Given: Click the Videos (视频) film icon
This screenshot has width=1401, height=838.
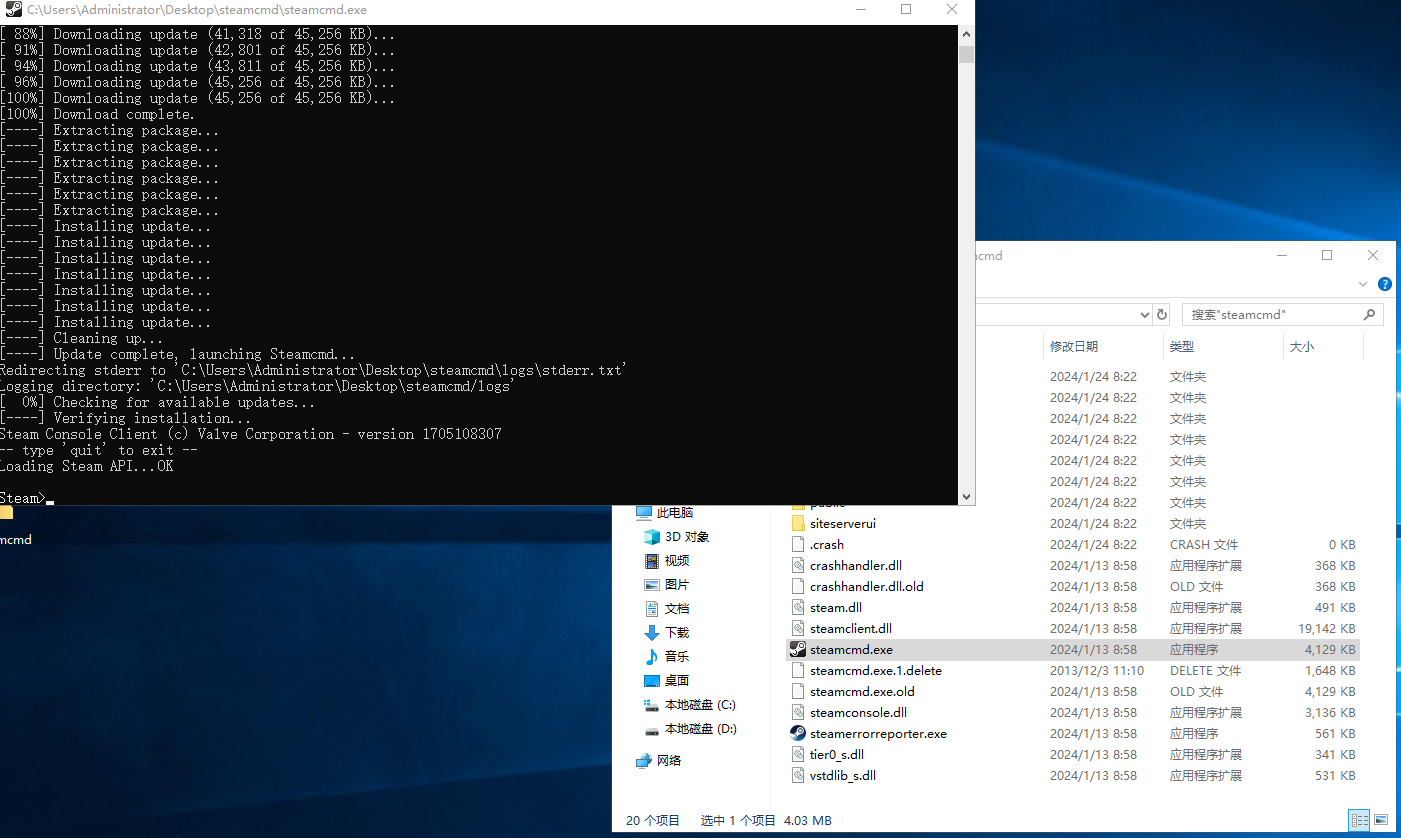Looking at the screenshot, I should tap(652, 560).
